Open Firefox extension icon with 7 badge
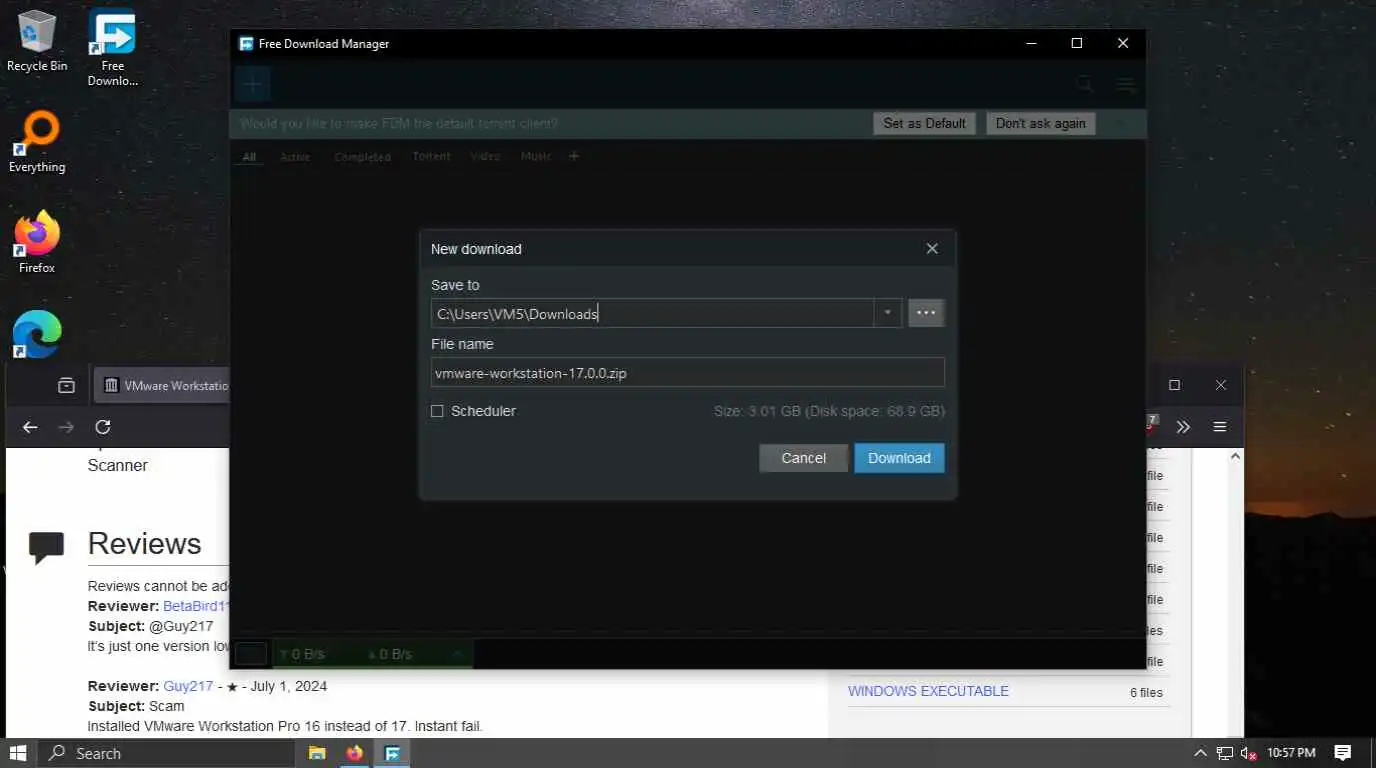This screenshot has width=1376, height=768. [1150, 425]
